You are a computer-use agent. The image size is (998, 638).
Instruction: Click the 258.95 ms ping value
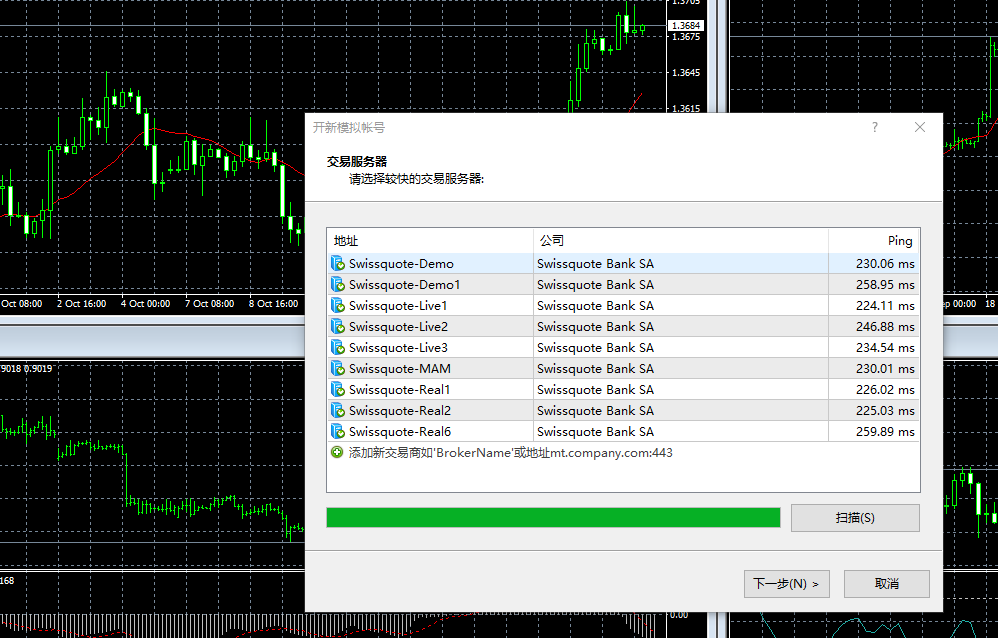tap(885, 285)
